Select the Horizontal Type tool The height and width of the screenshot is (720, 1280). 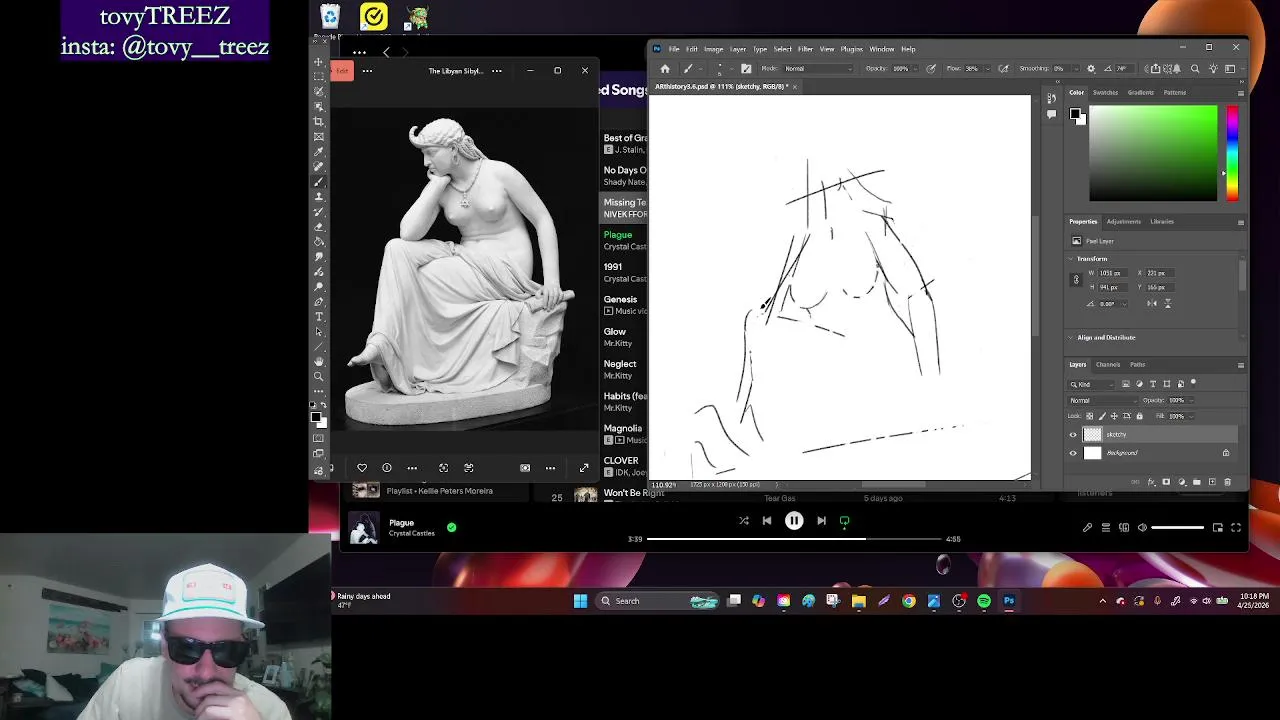[319, 317]
